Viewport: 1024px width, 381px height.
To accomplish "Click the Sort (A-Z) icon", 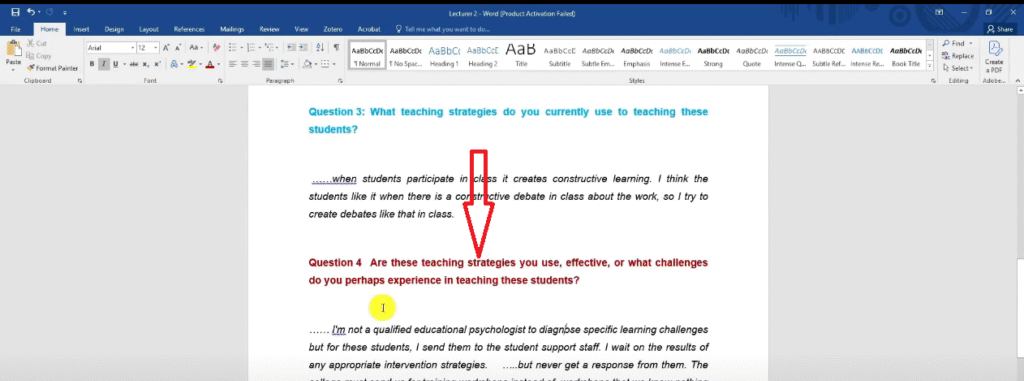I will click(320, 48).
